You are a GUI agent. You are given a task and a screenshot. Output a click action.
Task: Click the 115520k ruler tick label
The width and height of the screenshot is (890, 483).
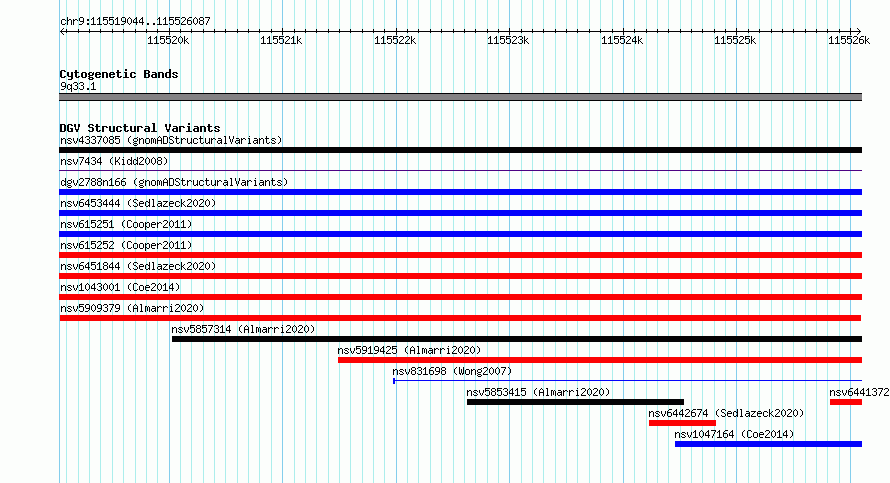click(x=168, y=40)
